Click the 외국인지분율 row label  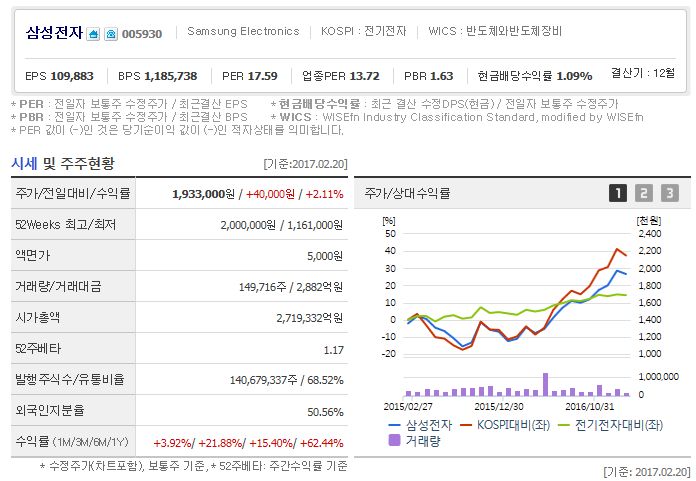[x=50, y=410]
